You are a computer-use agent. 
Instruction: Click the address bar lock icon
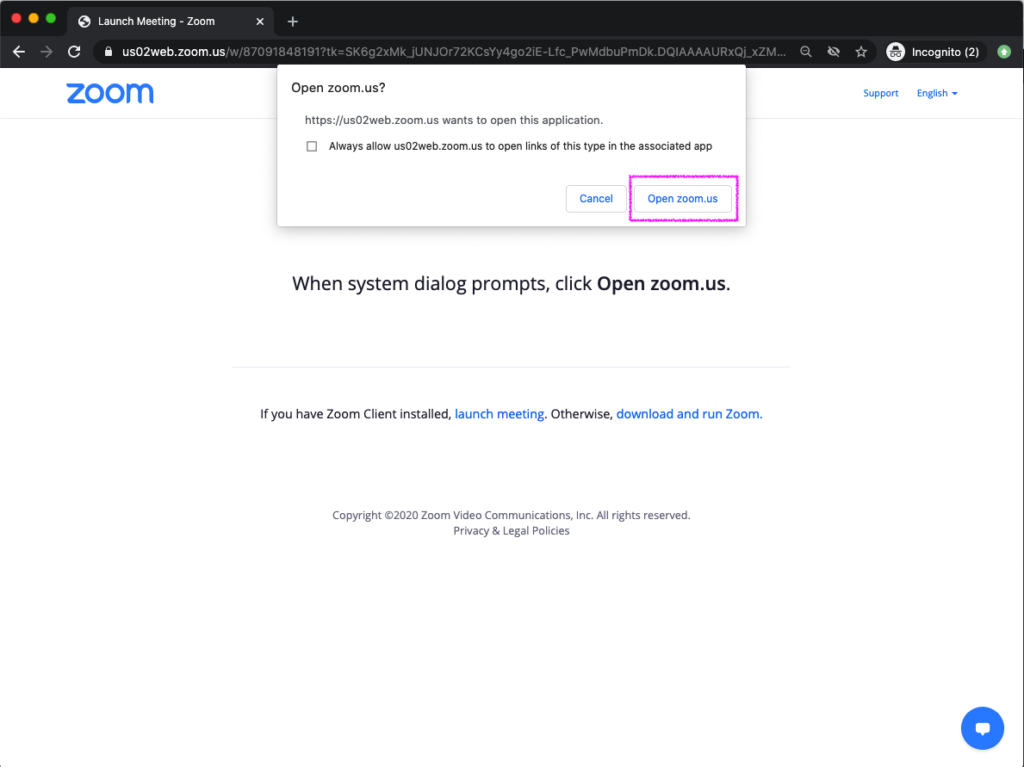(108, 52)
